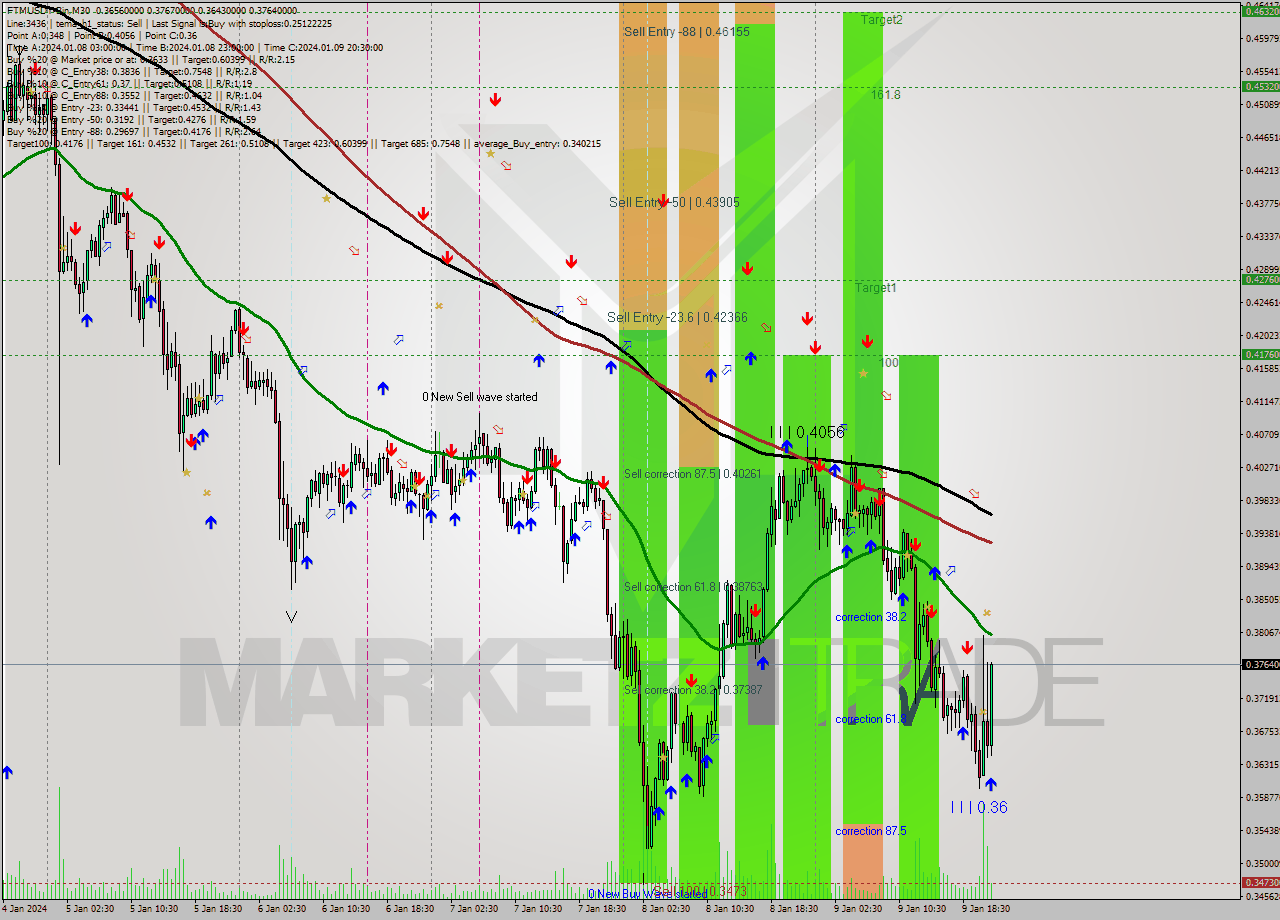The image size is (1280, 920).
Task: Select the 'Sell correction 87.5 | 0.40261' label
Action: (692, 474)
